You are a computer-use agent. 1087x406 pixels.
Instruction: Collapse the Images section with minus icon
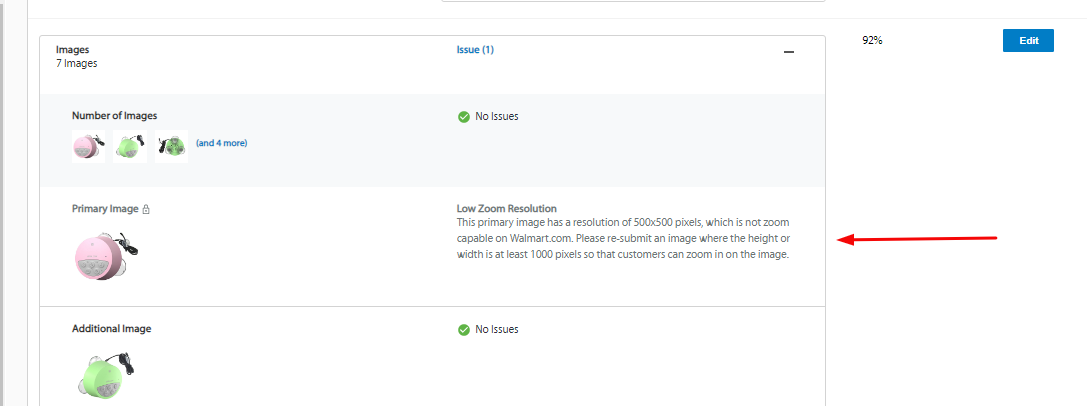pos(789,52)
